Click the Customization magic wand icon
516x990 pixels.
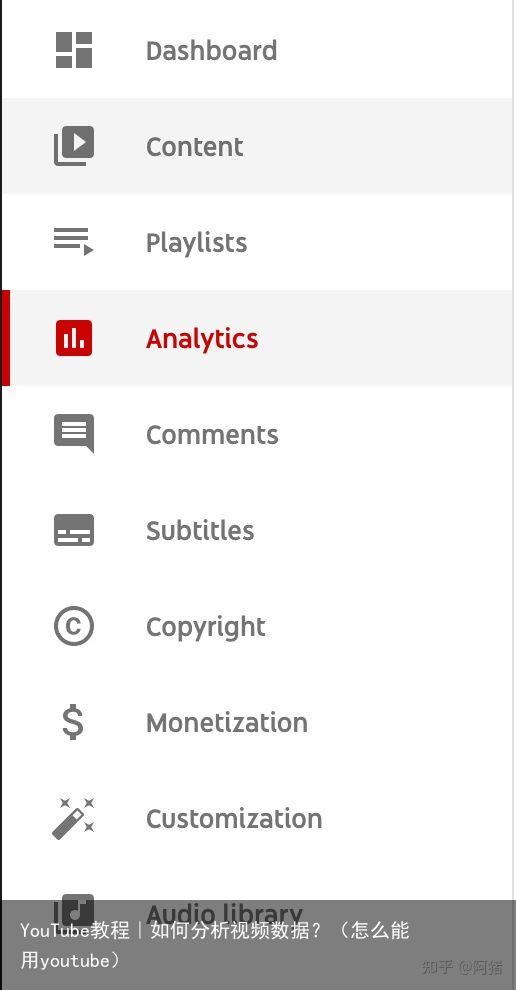click(73, 818)
